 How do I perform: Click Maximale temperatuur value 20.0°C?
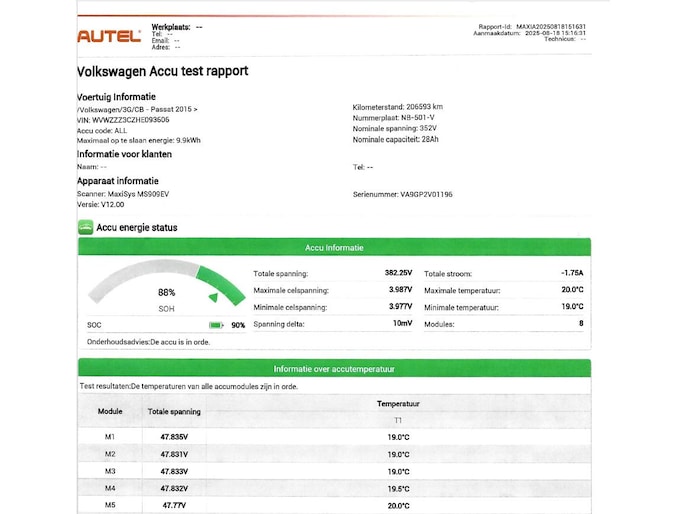tap(572, 290)
